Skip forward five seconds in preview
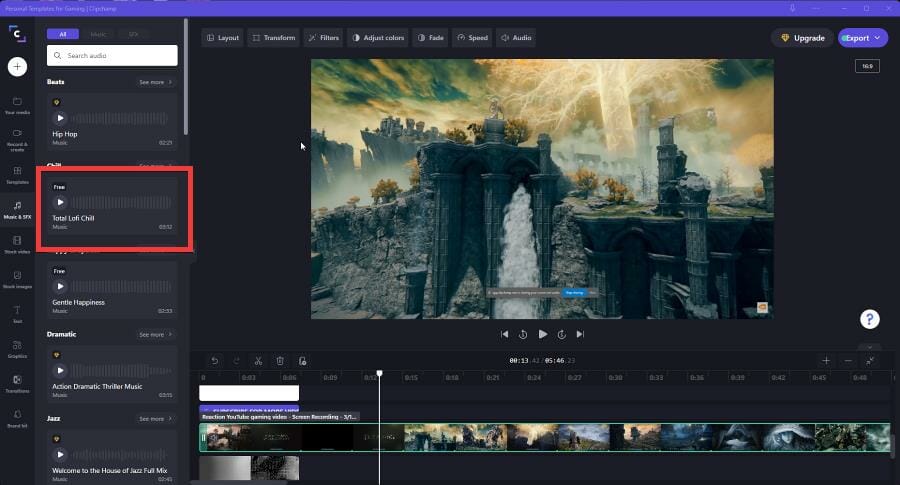The image size is (900, 485). (x=561, y=334)
